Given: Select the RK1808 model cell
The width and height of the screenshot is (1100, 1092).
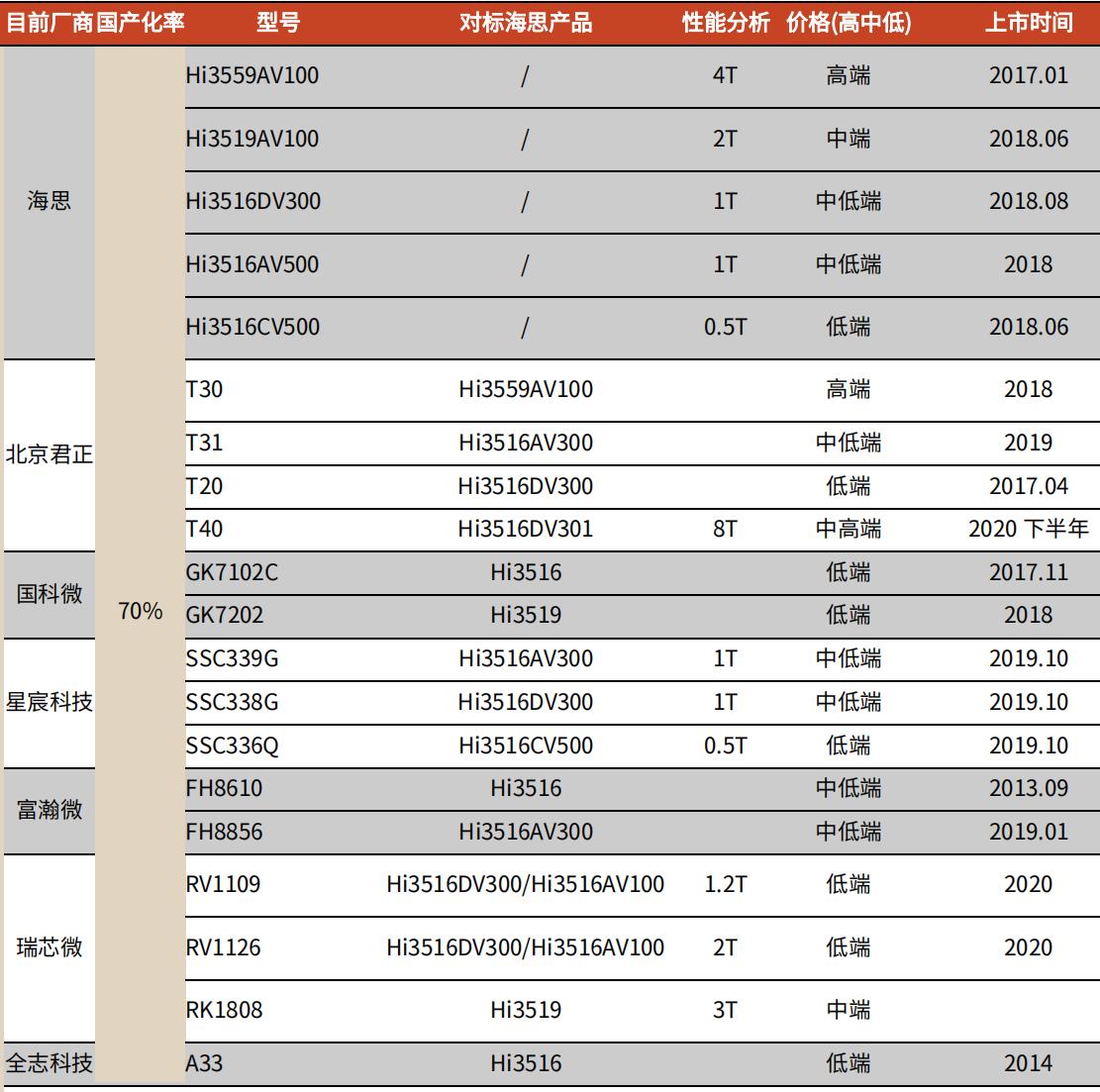Looking at the screenshot, I should coord(224,1010).
